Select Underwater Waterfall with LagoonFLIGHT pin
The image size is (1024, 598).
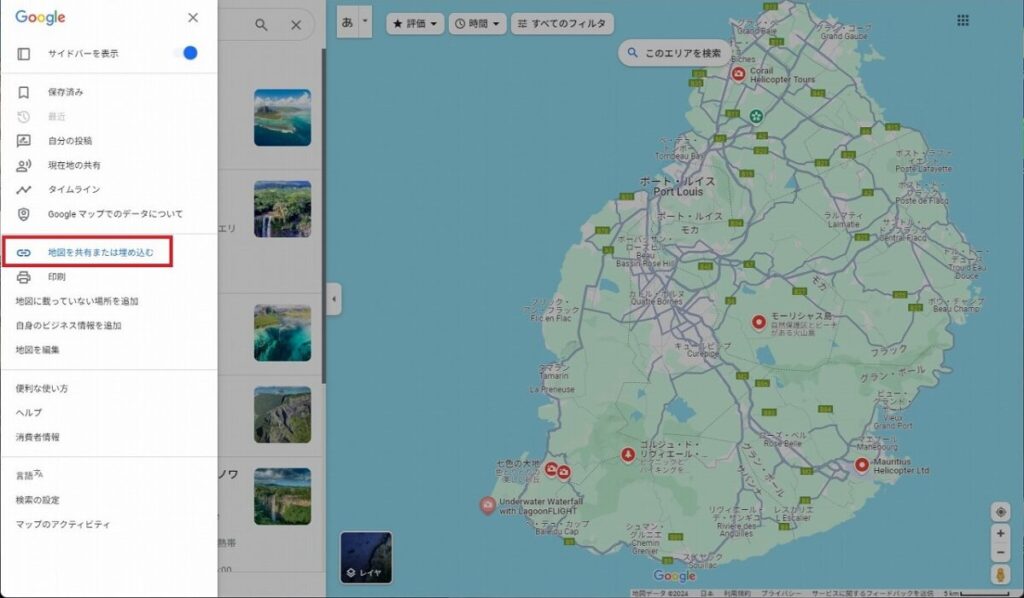click(488, 505)
